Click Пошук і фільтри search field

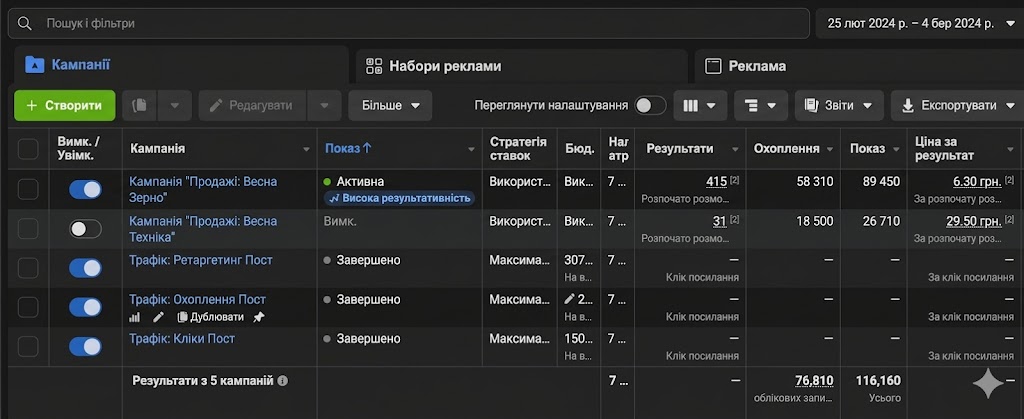tap(408, 23)
